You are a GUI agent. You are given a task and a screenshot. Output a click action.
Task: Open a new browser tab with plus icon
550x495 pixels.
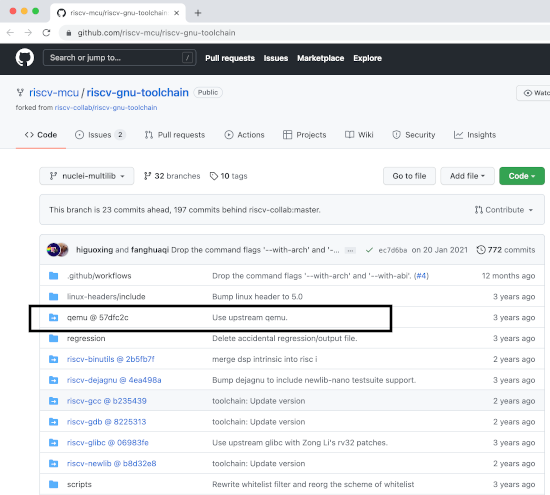coord(198,13)
